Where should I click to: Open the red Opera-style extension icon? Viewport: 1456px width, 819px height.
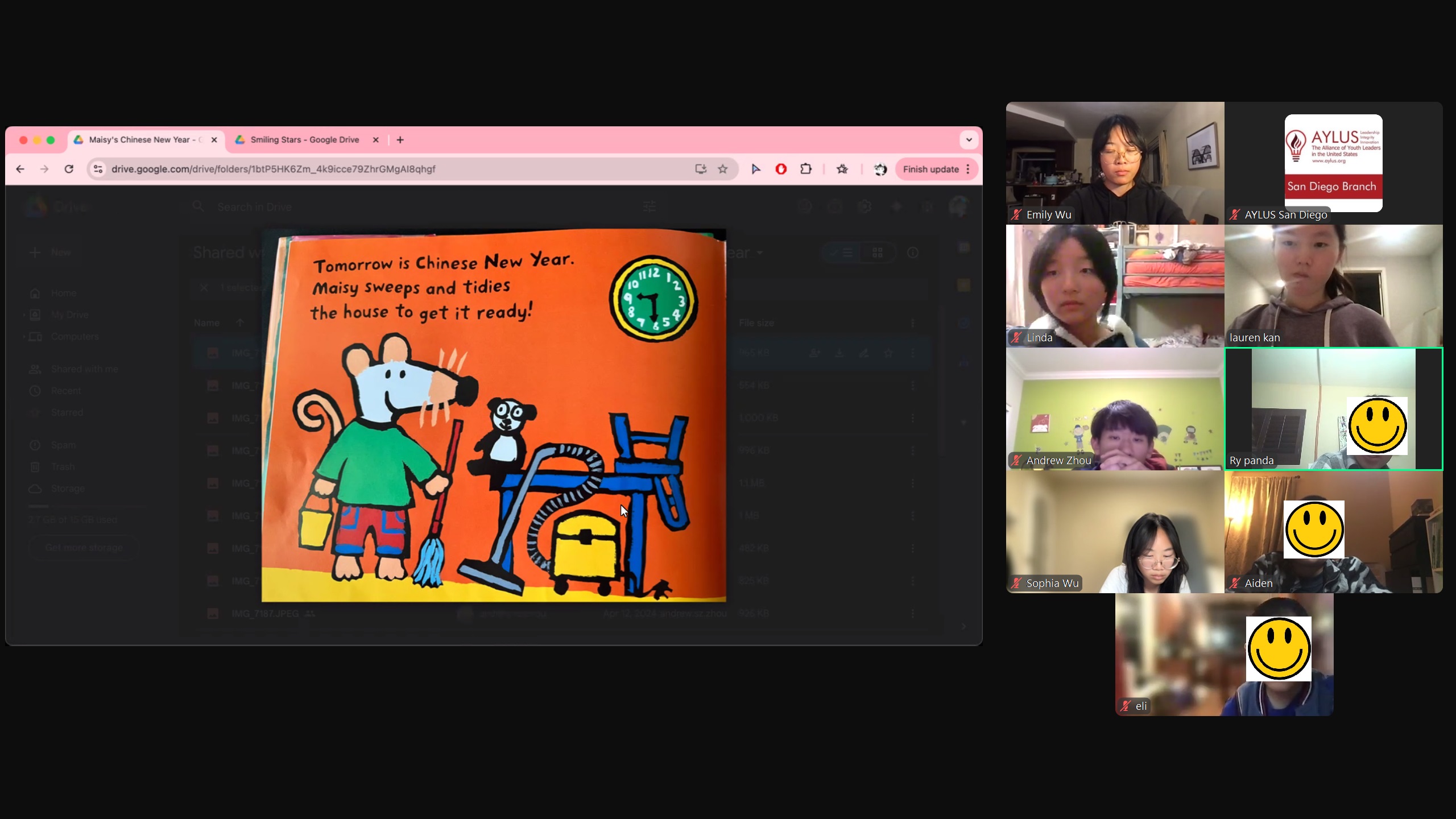click(781, 169)
